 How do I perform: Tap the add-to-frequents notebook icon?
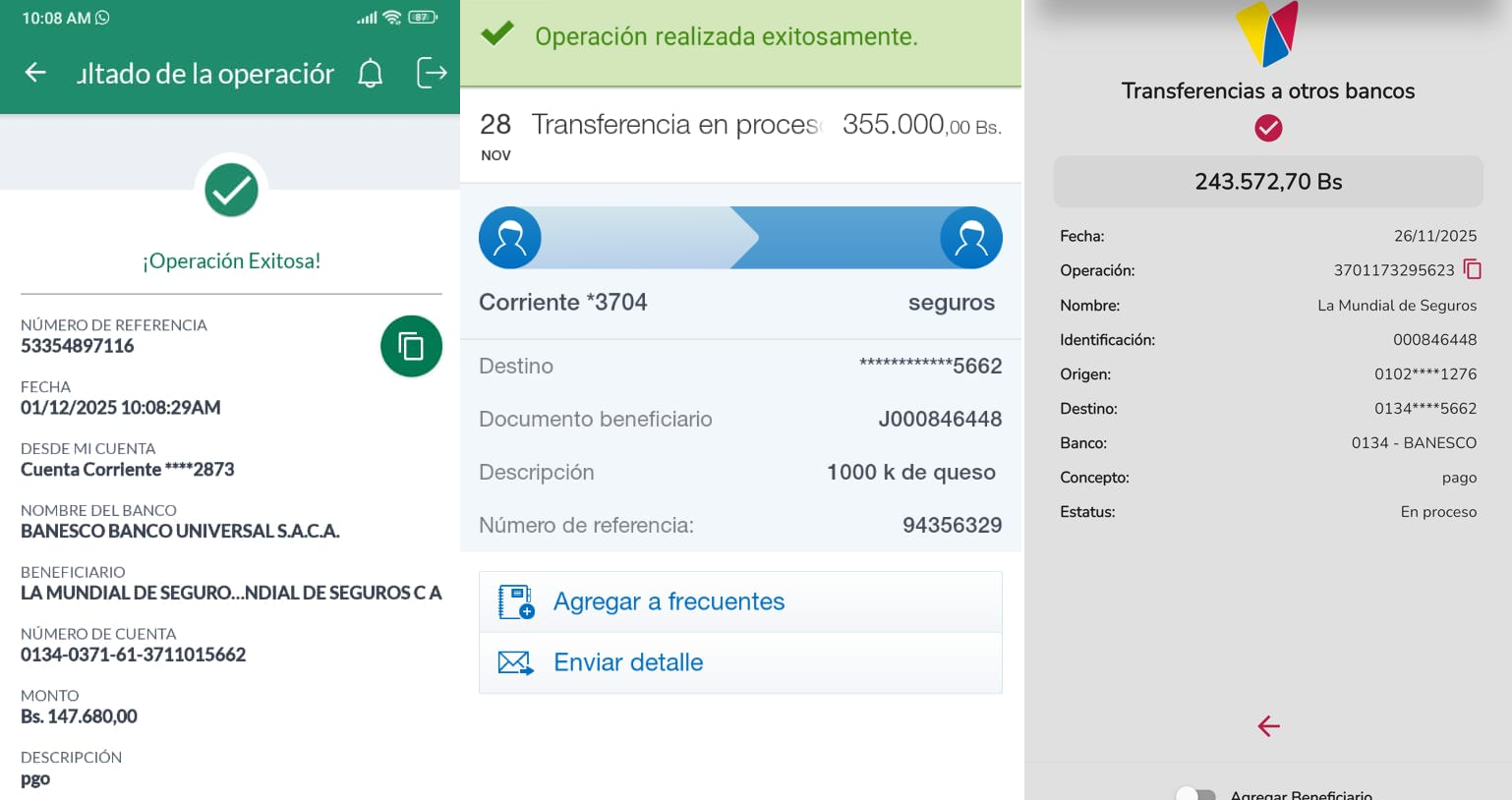pyautogui.click(x=515, y=601)
